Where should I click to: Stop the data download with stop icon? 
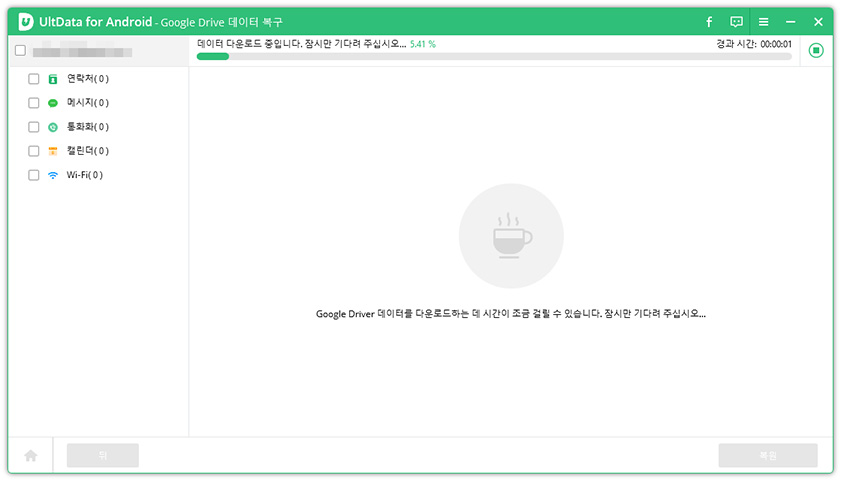tap(816, 50)
